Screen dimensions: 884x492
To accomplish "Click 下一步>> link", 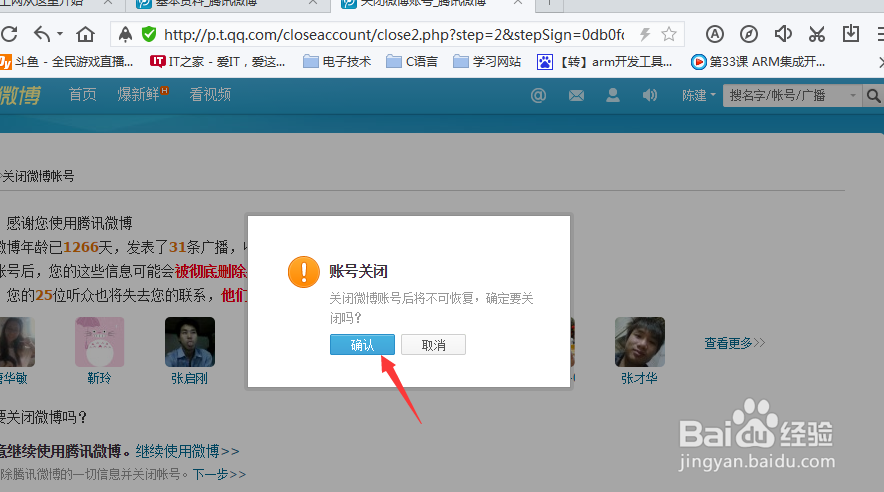I will tap(219, 475).
